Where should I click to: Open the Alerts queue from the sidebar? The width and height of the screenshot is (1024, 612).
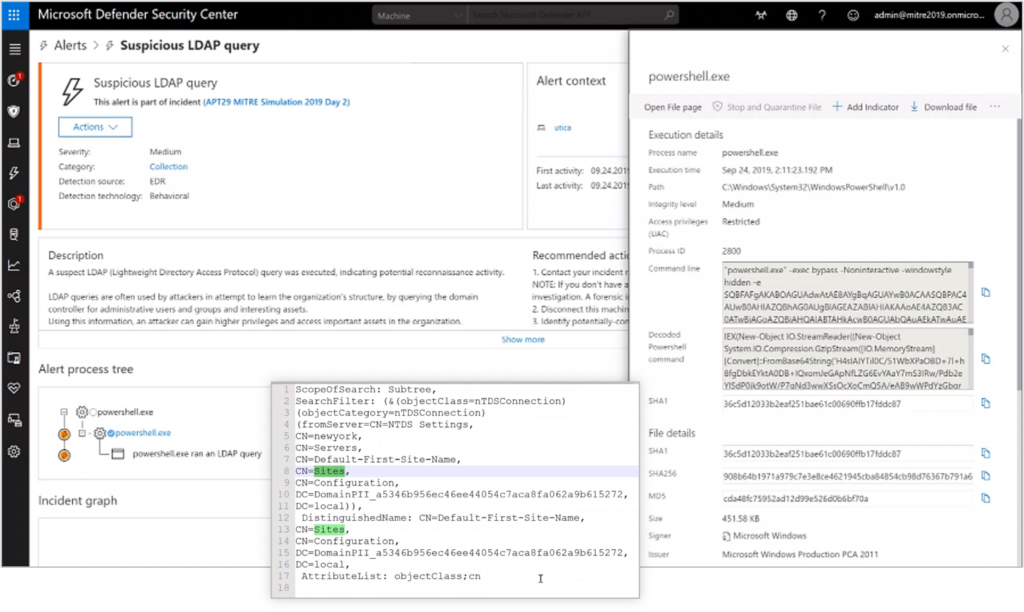coord(14,173)
